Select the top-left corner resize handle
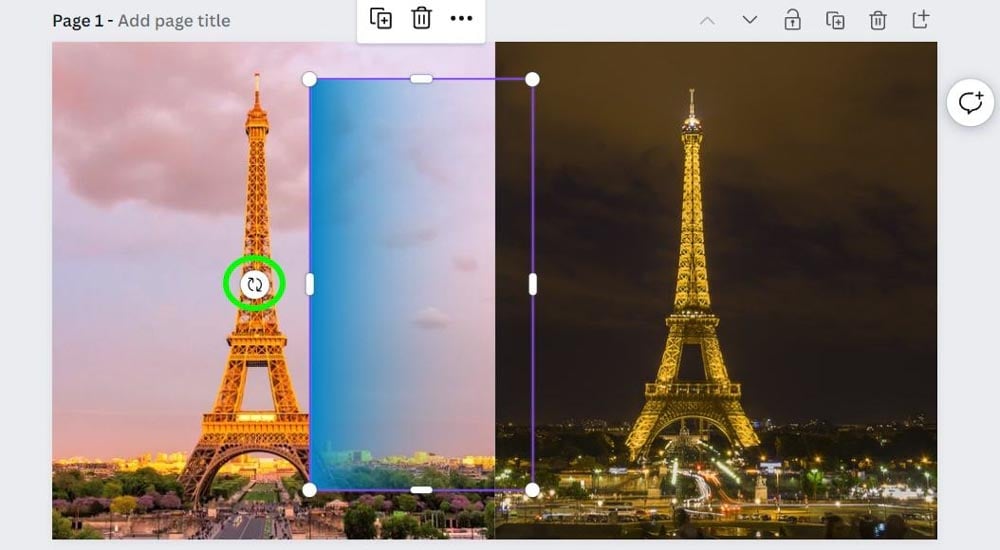1000x550 pixels. pos(309,79)
